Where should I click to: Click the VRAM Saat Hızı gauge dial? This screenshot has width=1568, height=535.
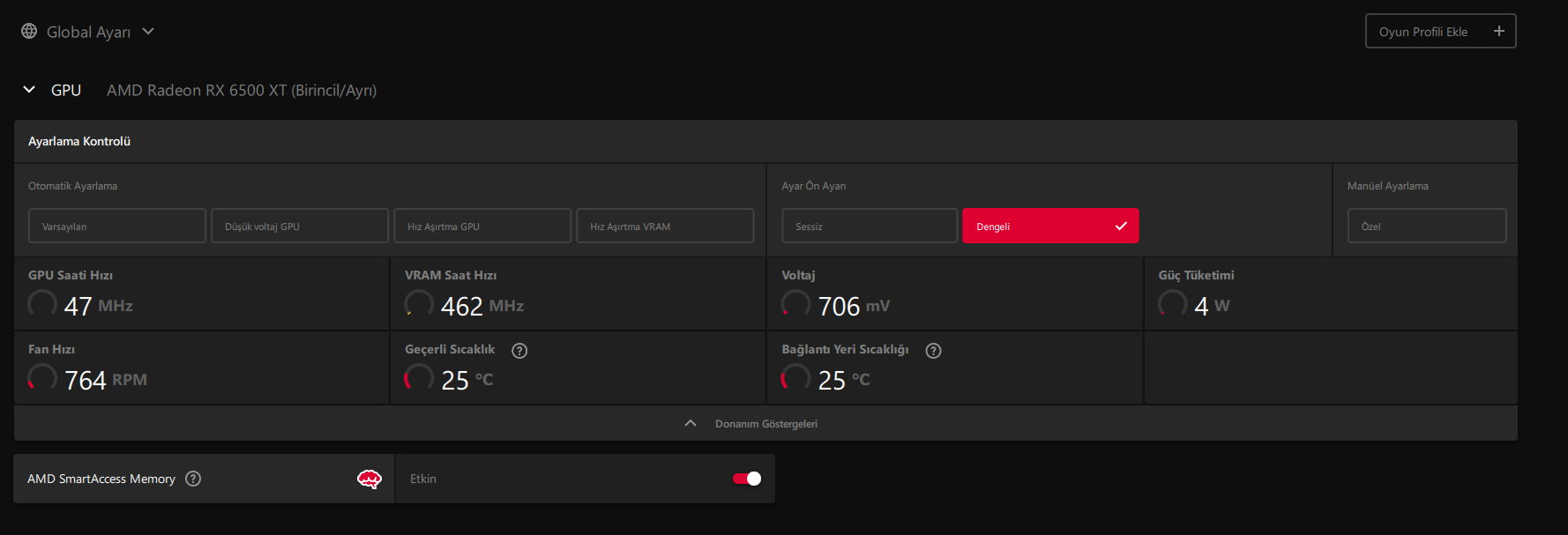click(419, 304)
